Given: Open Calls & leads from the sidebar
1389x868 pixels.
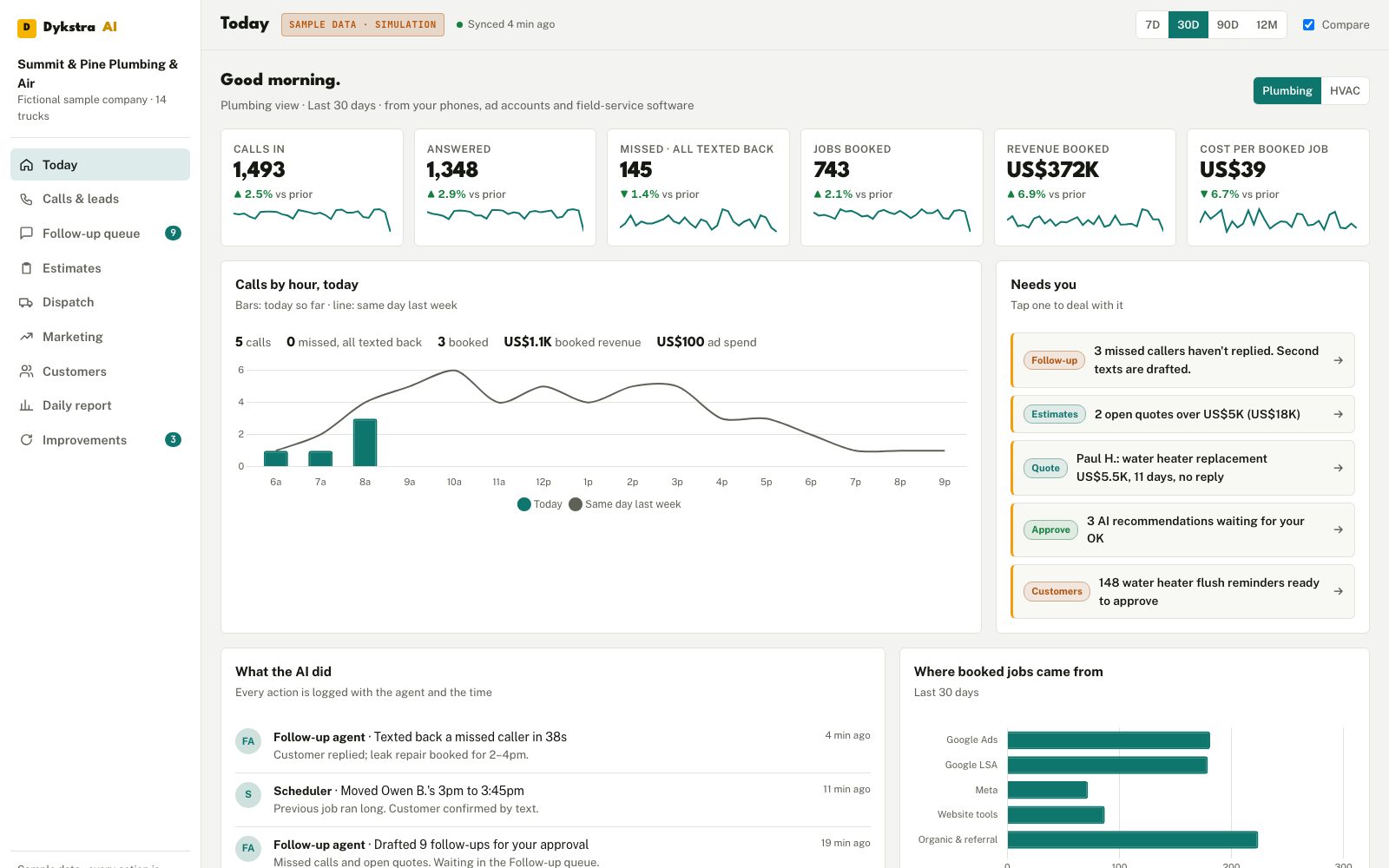Looking at the screenshot, I should click(100, 199).
